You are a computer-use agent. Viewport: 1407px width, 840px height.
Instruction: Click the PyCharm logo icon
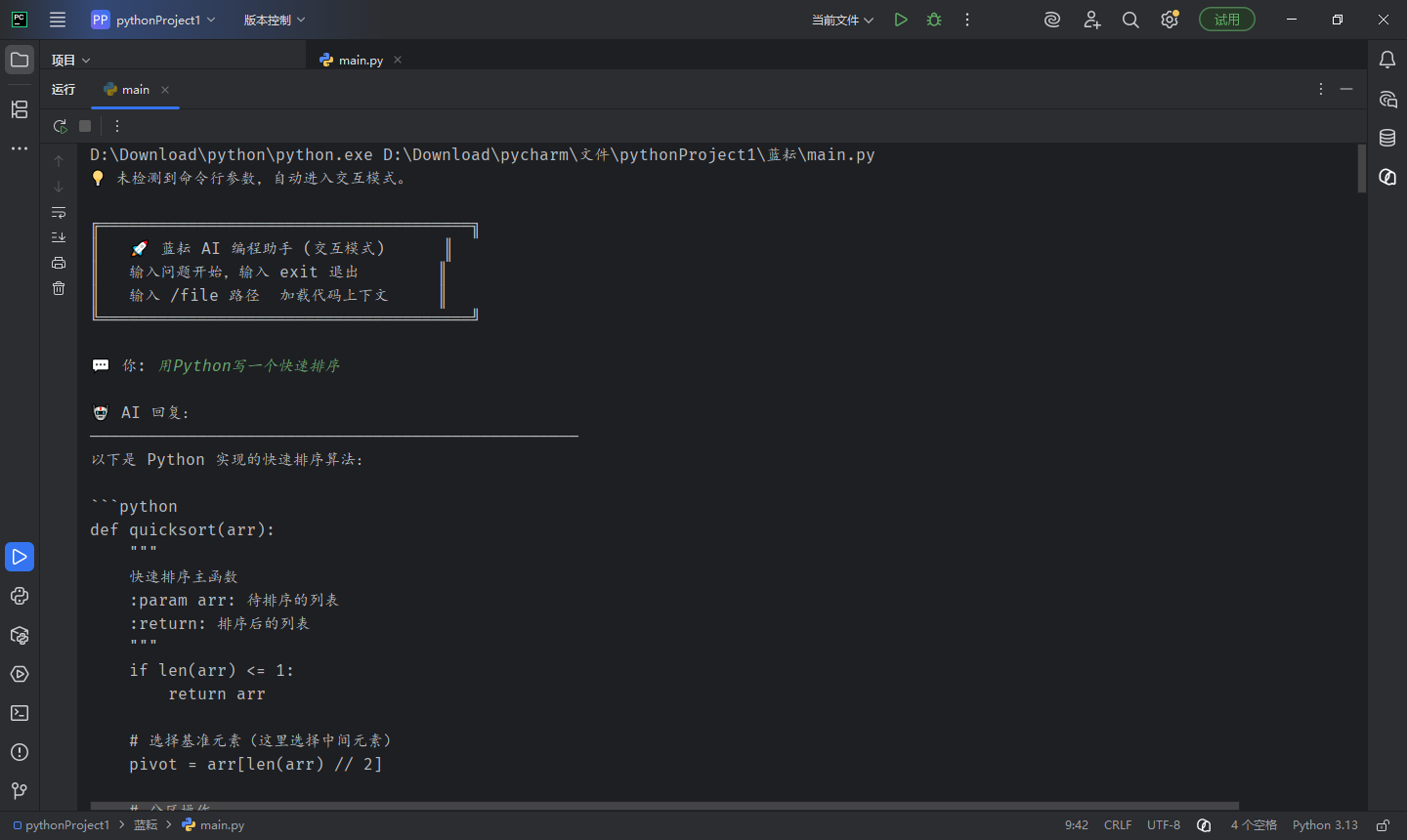[19, 20]
